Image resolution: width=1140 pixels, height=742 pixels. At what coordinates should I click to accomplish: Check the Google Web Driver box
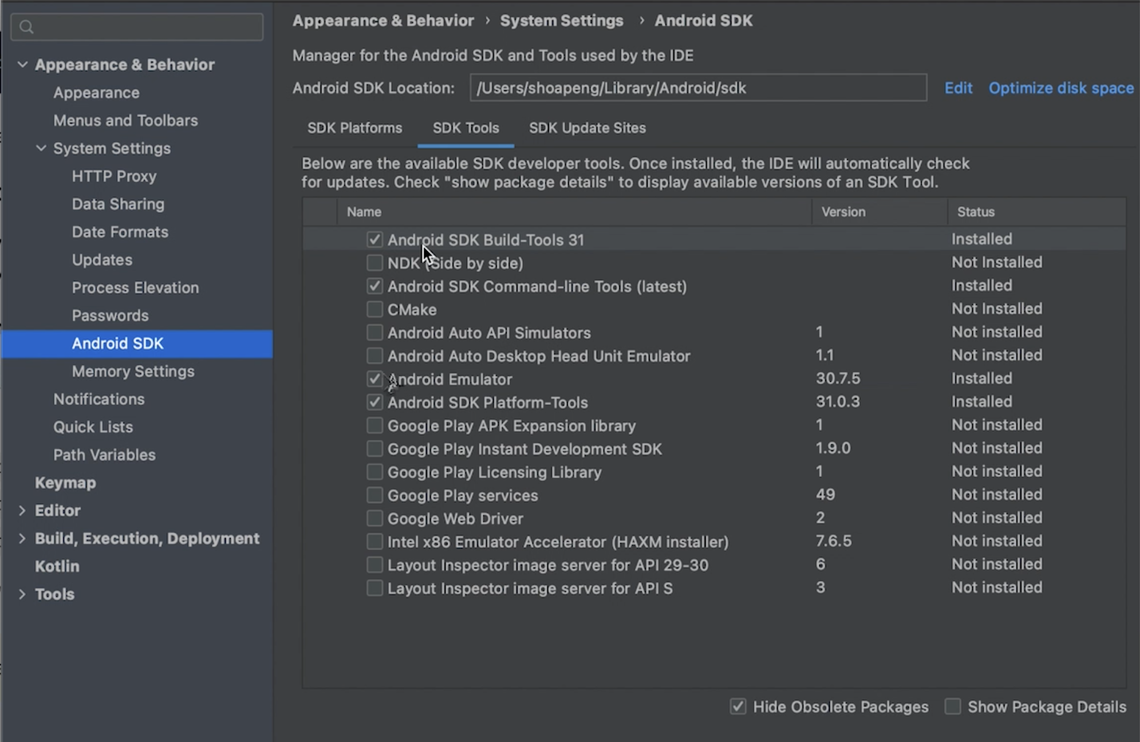pyautogui.click(x=374, y=518)
